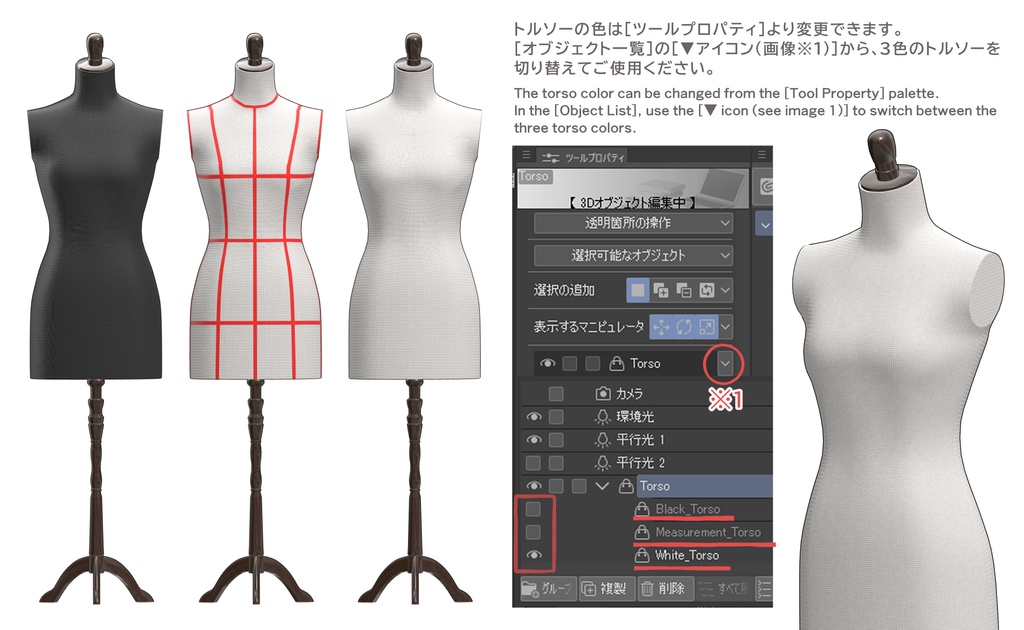Open the 透明箇所の操作 dropdown

coord(633,223)
